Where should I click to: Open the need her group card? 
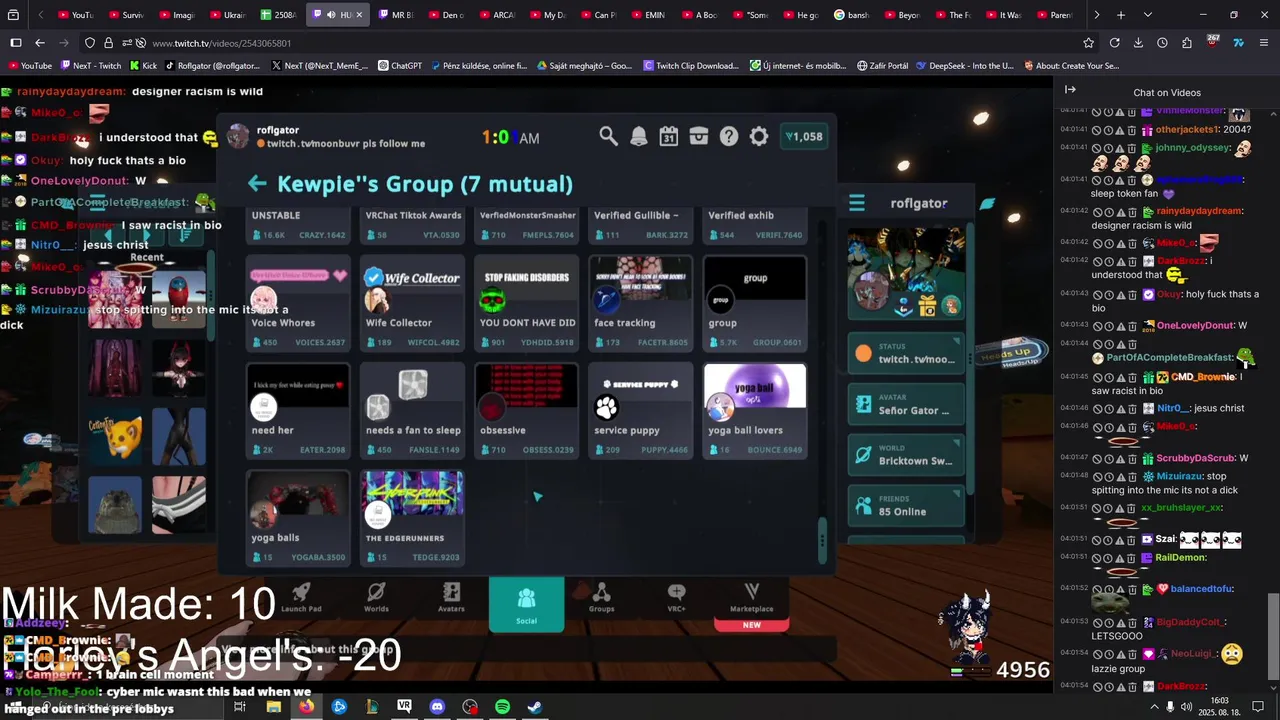coord(298,411)
